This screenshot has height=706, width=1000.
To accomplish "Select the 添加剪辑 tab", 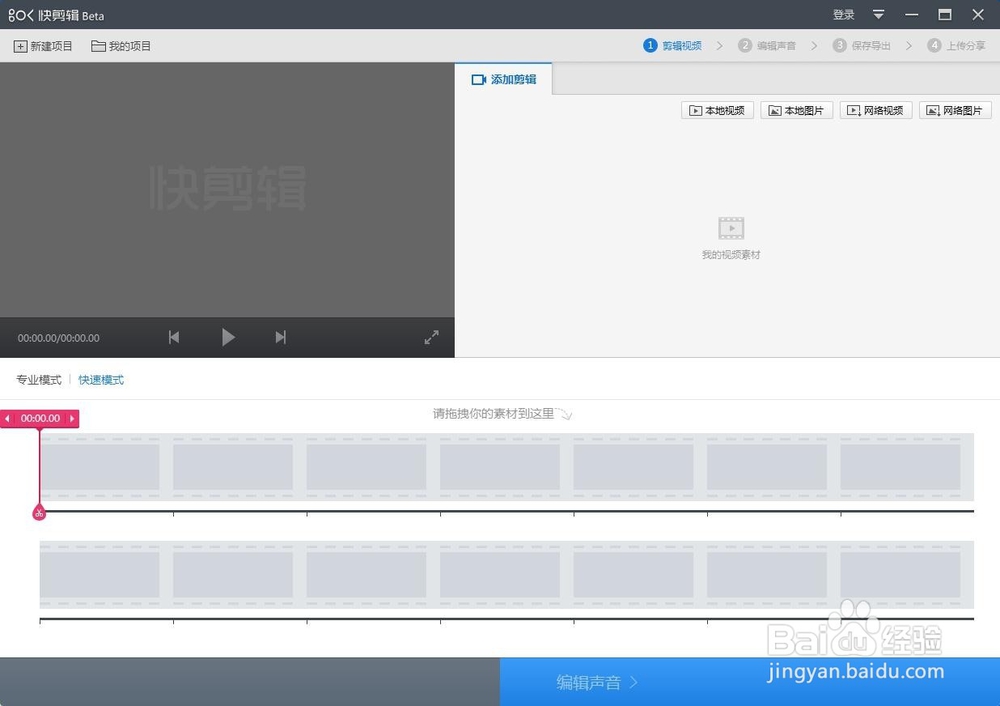I will 503,79.
